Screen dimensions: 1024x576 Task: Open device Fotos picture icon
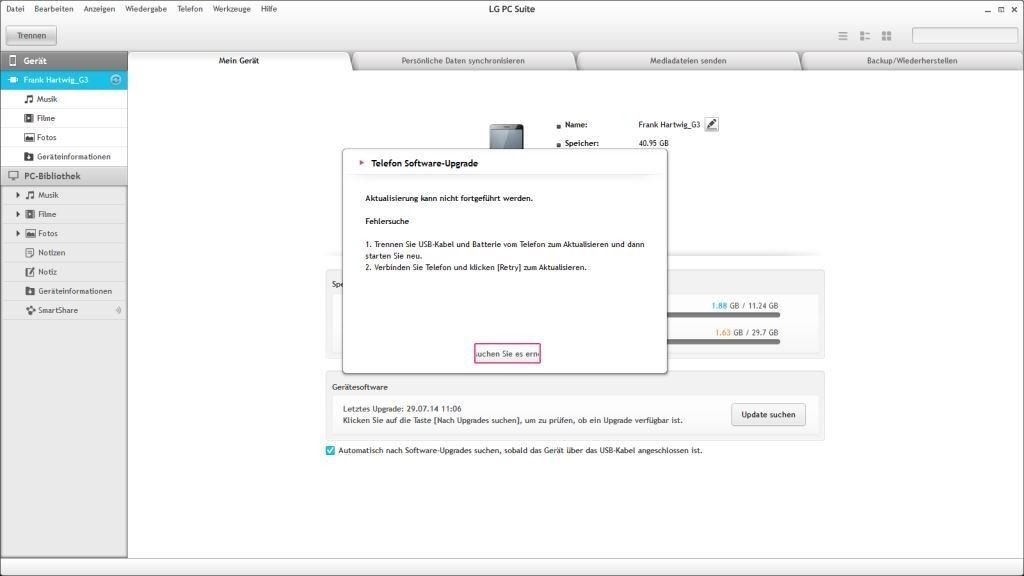tap(29, 138)
